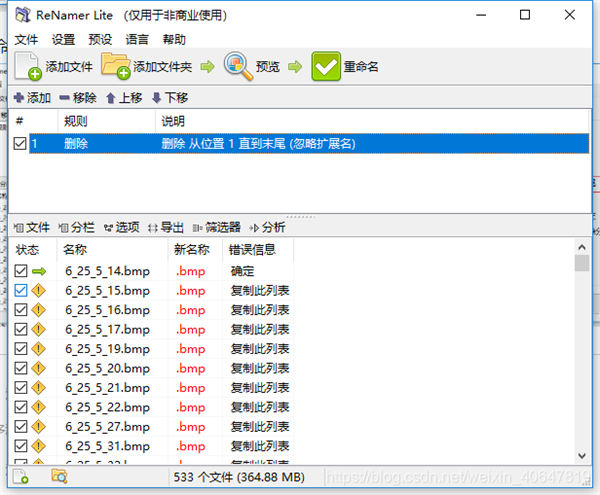Click the 规则 column header in rules list
The image size is (600, 495).
(107, 121)
